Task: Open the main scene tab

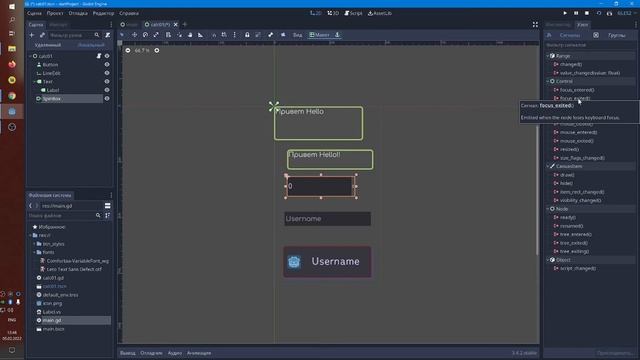Action: click(130, 25)
